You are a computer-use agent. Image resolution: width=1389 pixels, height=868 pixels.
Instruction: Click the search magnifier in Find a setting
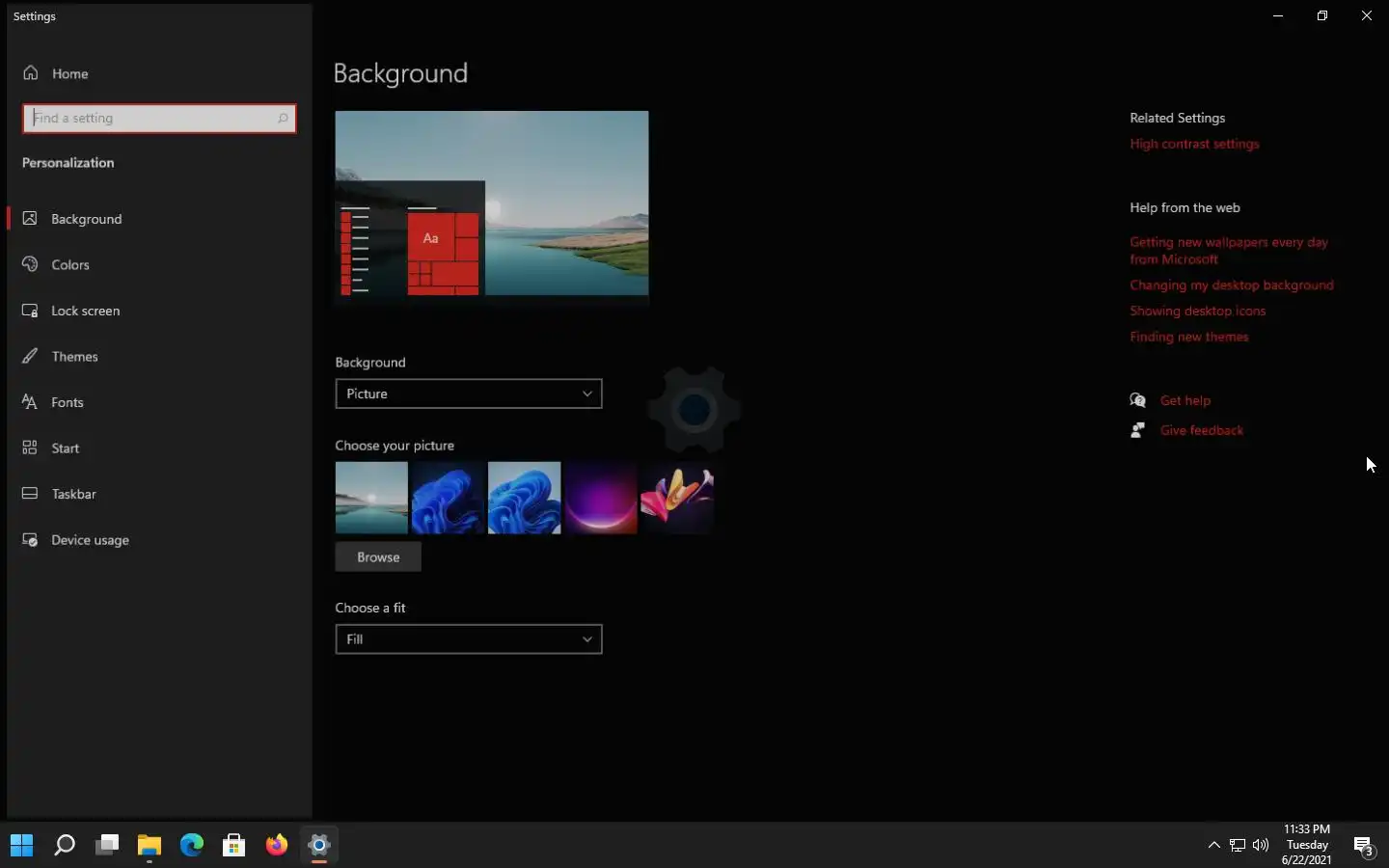[x=283, y=119]
